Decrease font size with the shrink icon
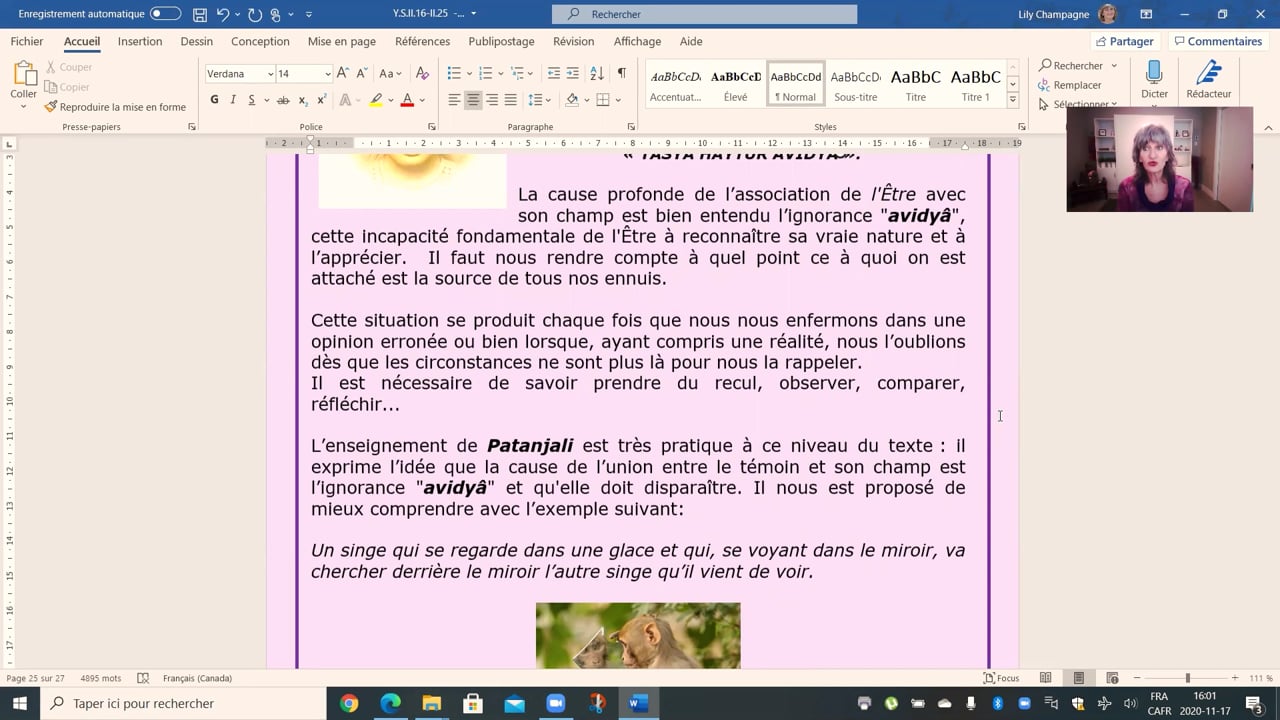 click(361, 73)
